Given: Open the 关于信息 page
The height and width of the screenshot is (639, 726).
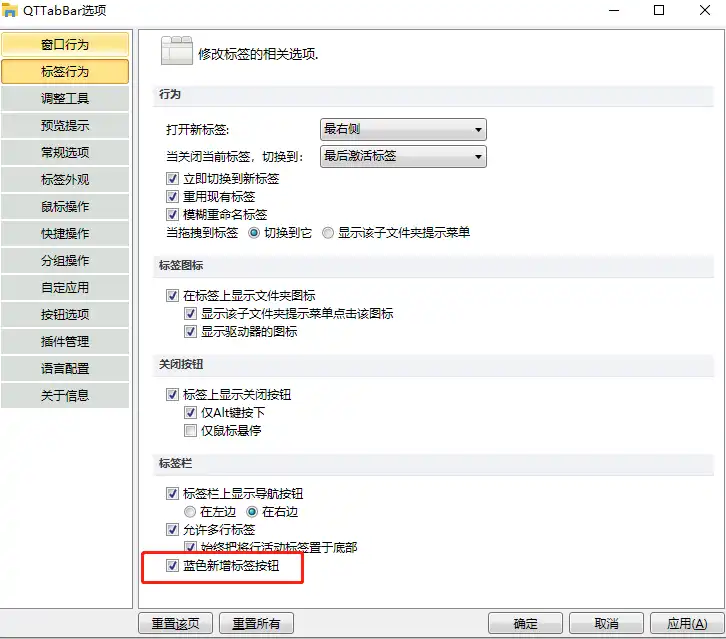Looking at the screenshot, I should tap(65, 395).
